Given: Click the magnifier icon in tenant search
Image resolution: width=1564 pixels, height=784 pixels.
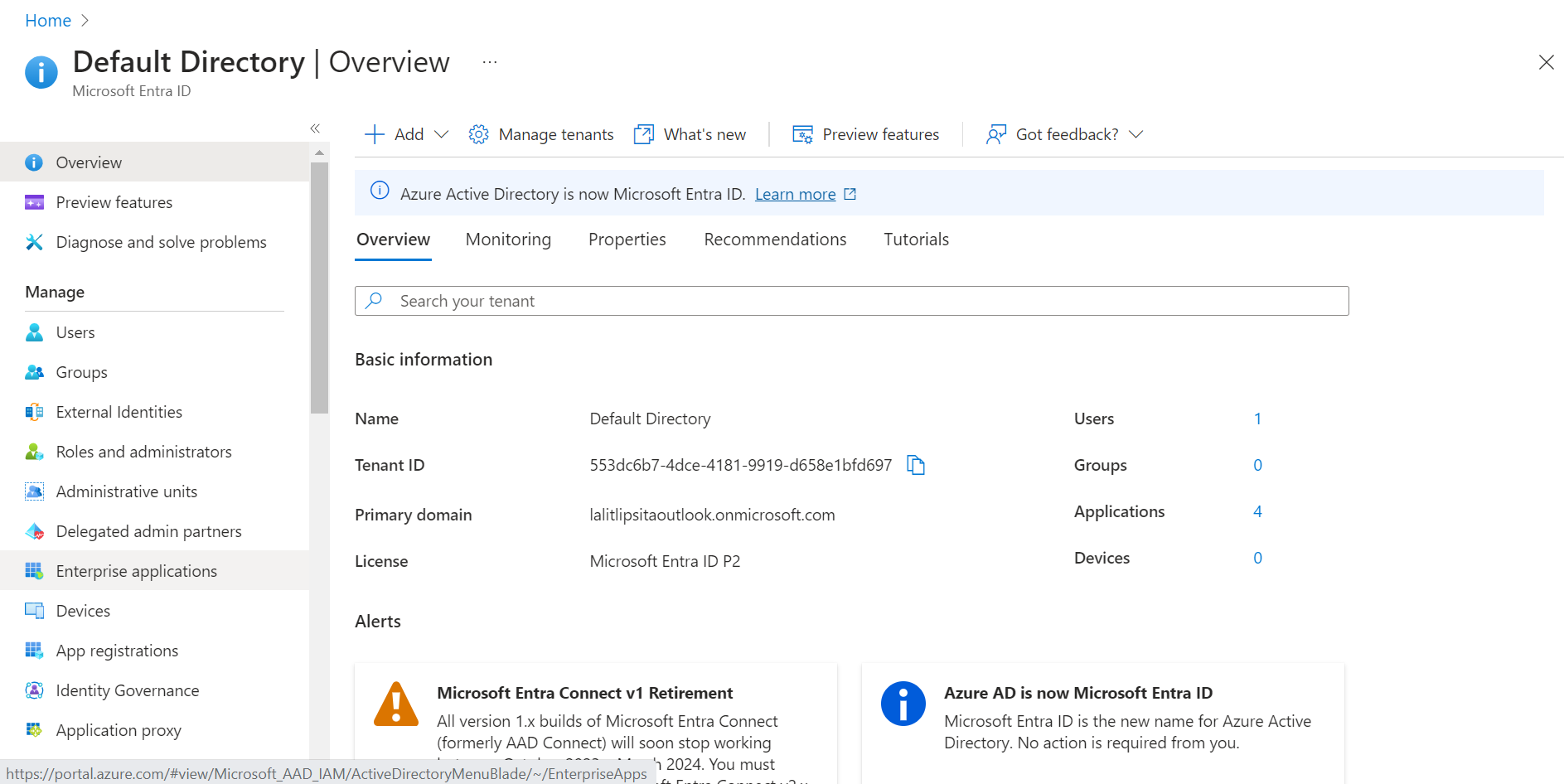Looking at the screenshot, I should click(x=375, y=300).
